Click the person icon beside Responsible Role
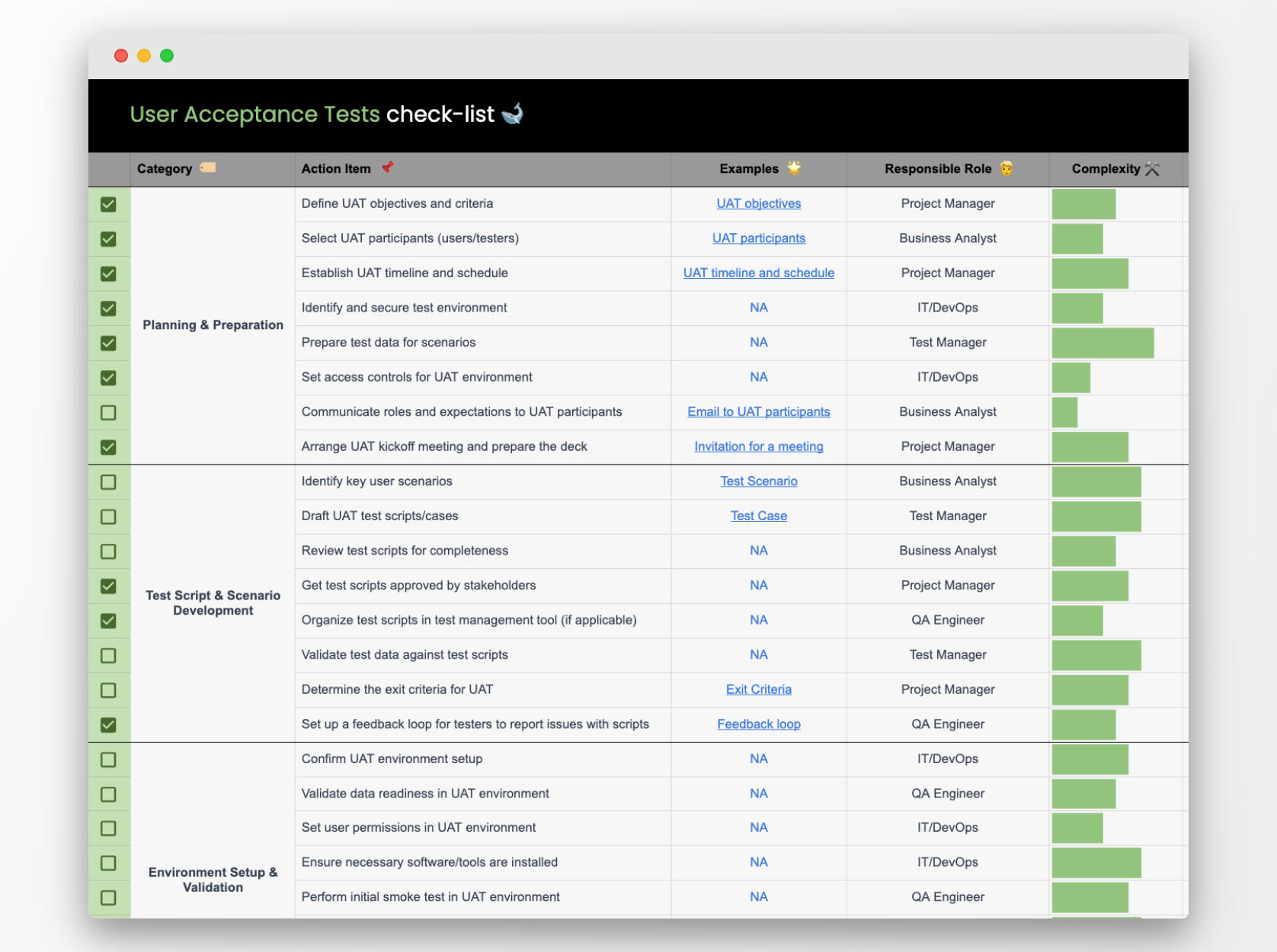Image resolution: width=1277 pixels, height=952 pixels. coord(1007,168)
